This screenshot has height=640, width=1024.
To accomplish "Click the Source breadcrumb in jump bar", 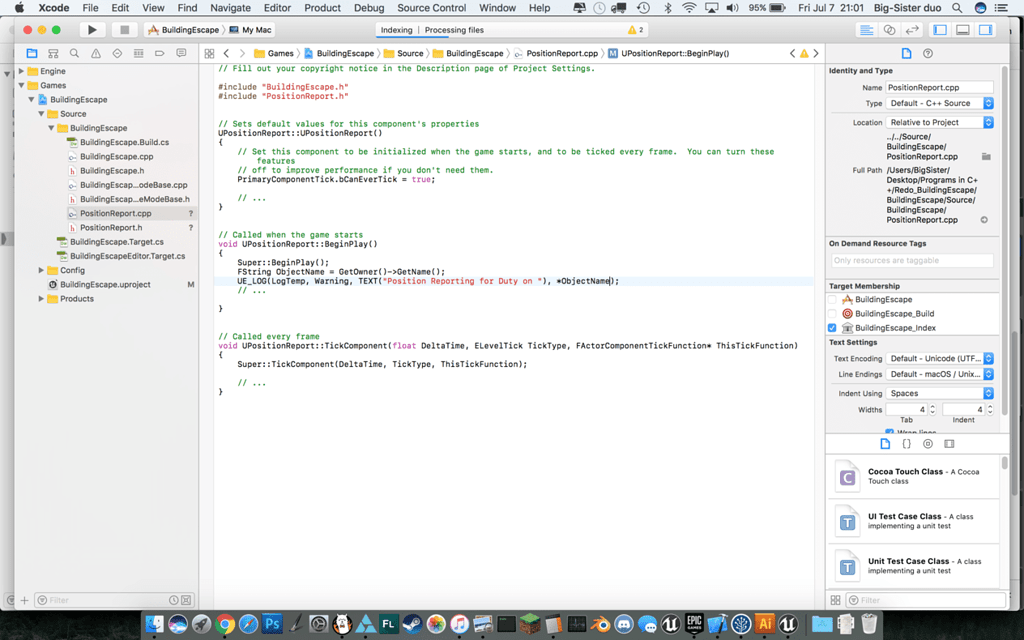I will click(x=409, y=53).
